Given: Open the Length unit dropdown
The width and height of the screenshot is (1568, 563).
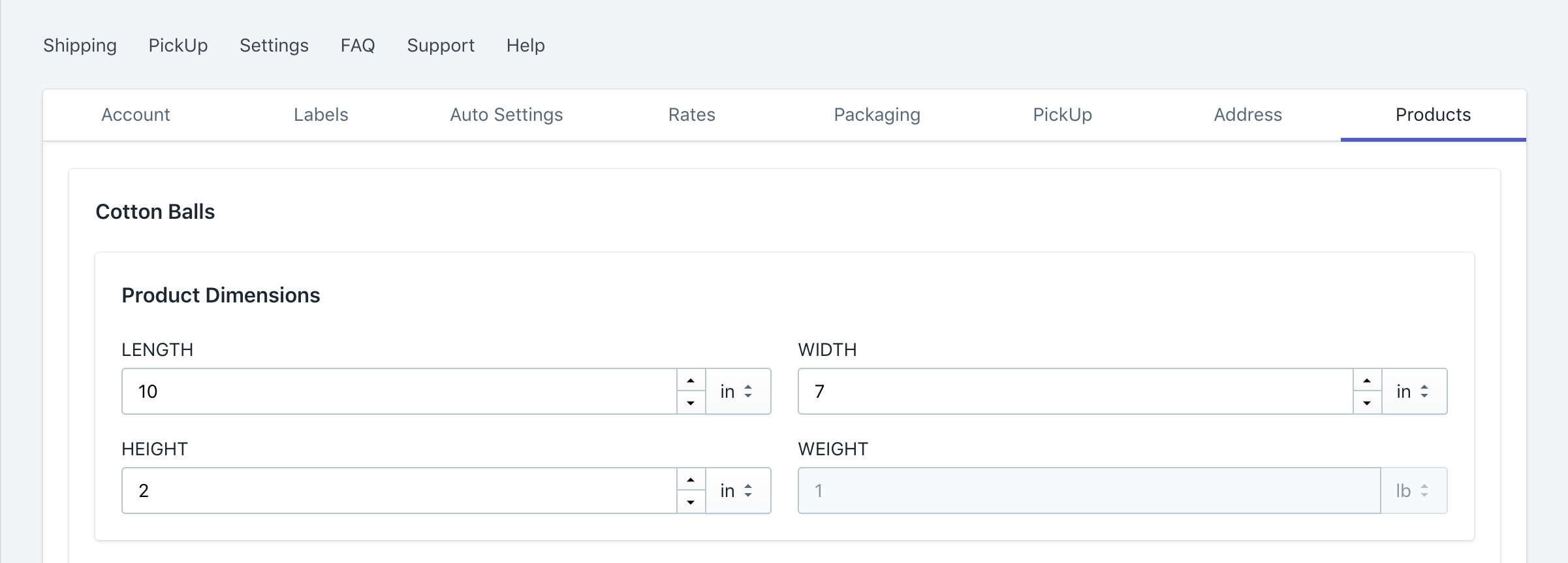Looking at the screenshot, I should click(738, 391).
